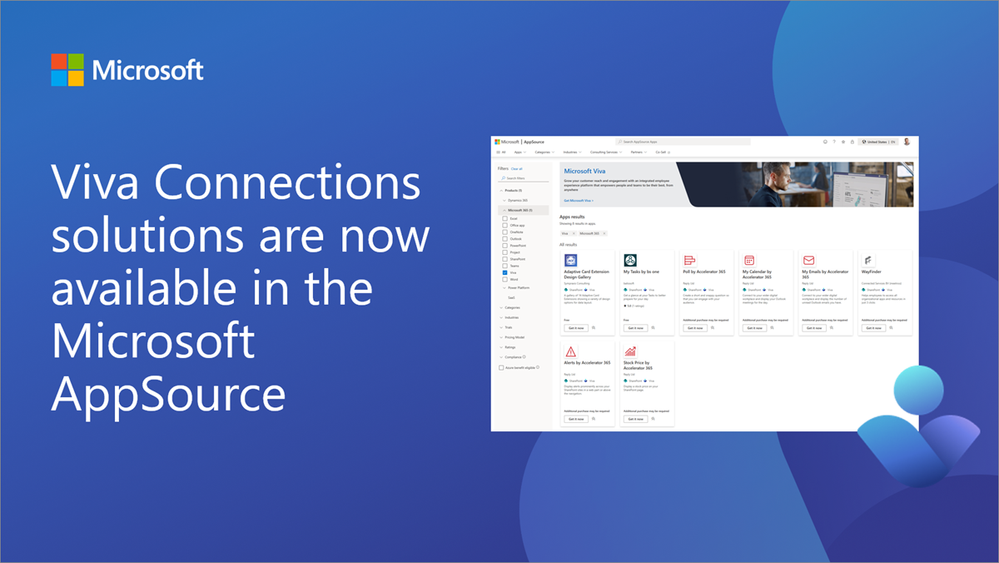Uncheck the Viva product filter
The width and height of the screenshot is (999, 563).
click(x=505, y=273)
